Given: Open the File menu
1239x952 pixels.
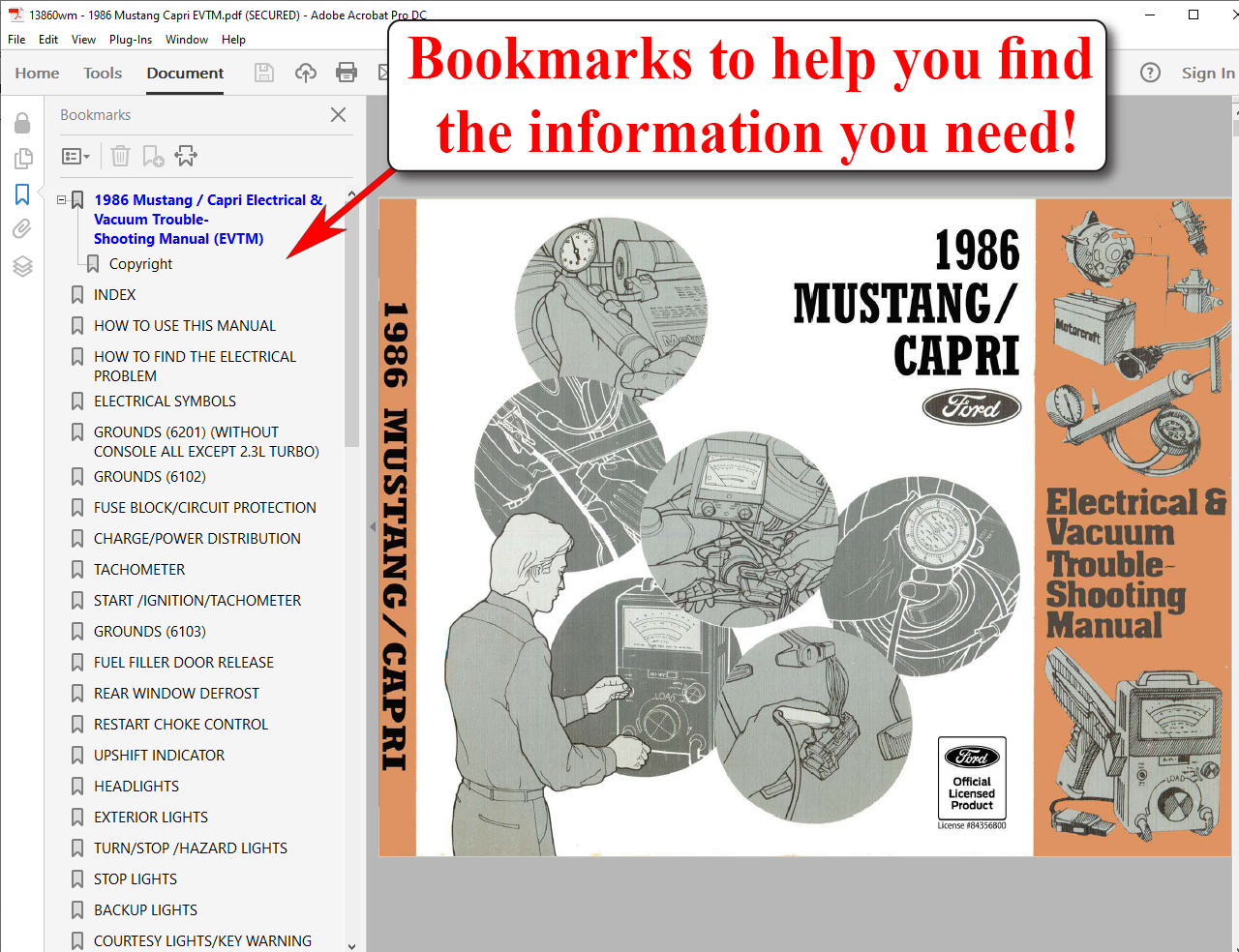Looking at the screenshot, I should coord(16,40).
